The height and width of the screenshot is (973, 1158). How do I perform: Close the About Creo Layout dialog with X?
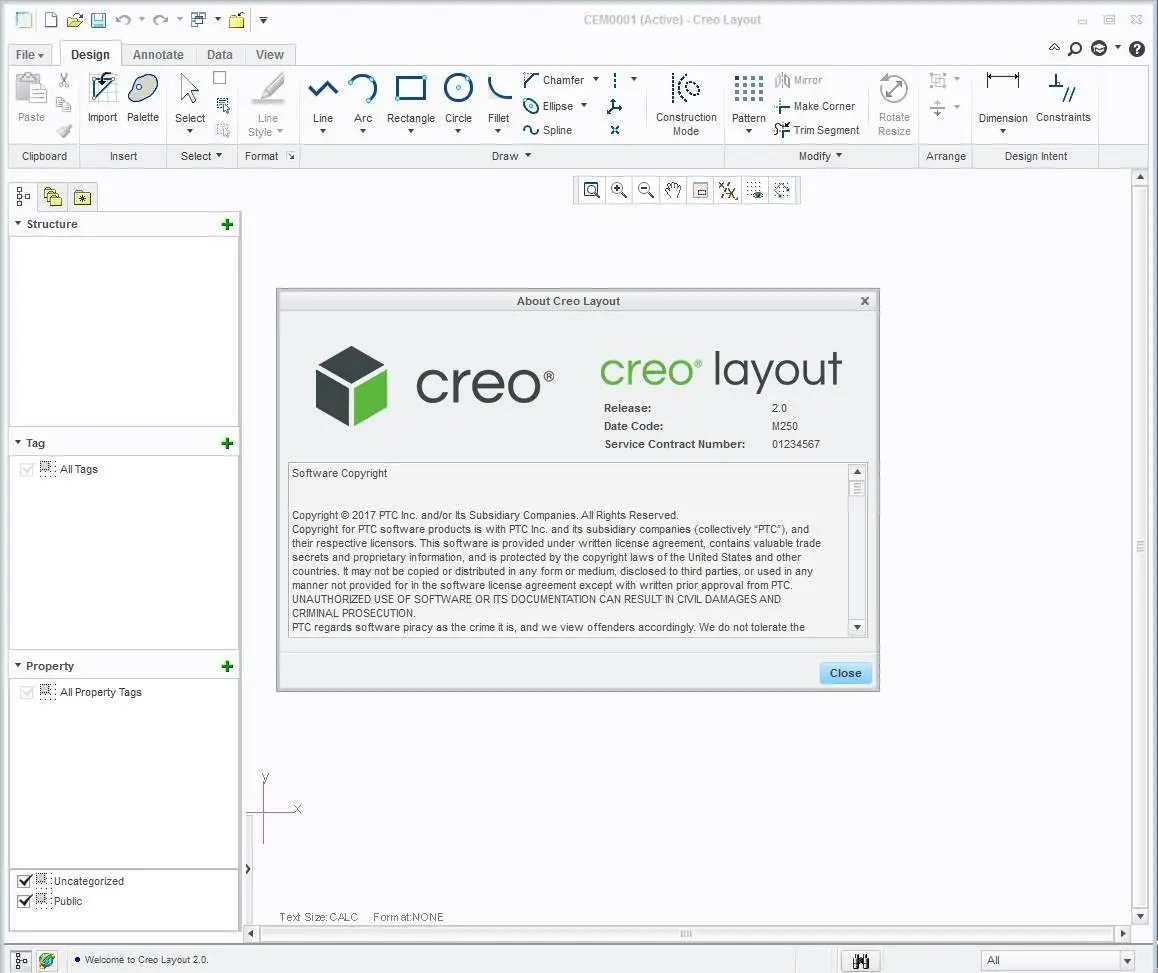tap(864, 301)
